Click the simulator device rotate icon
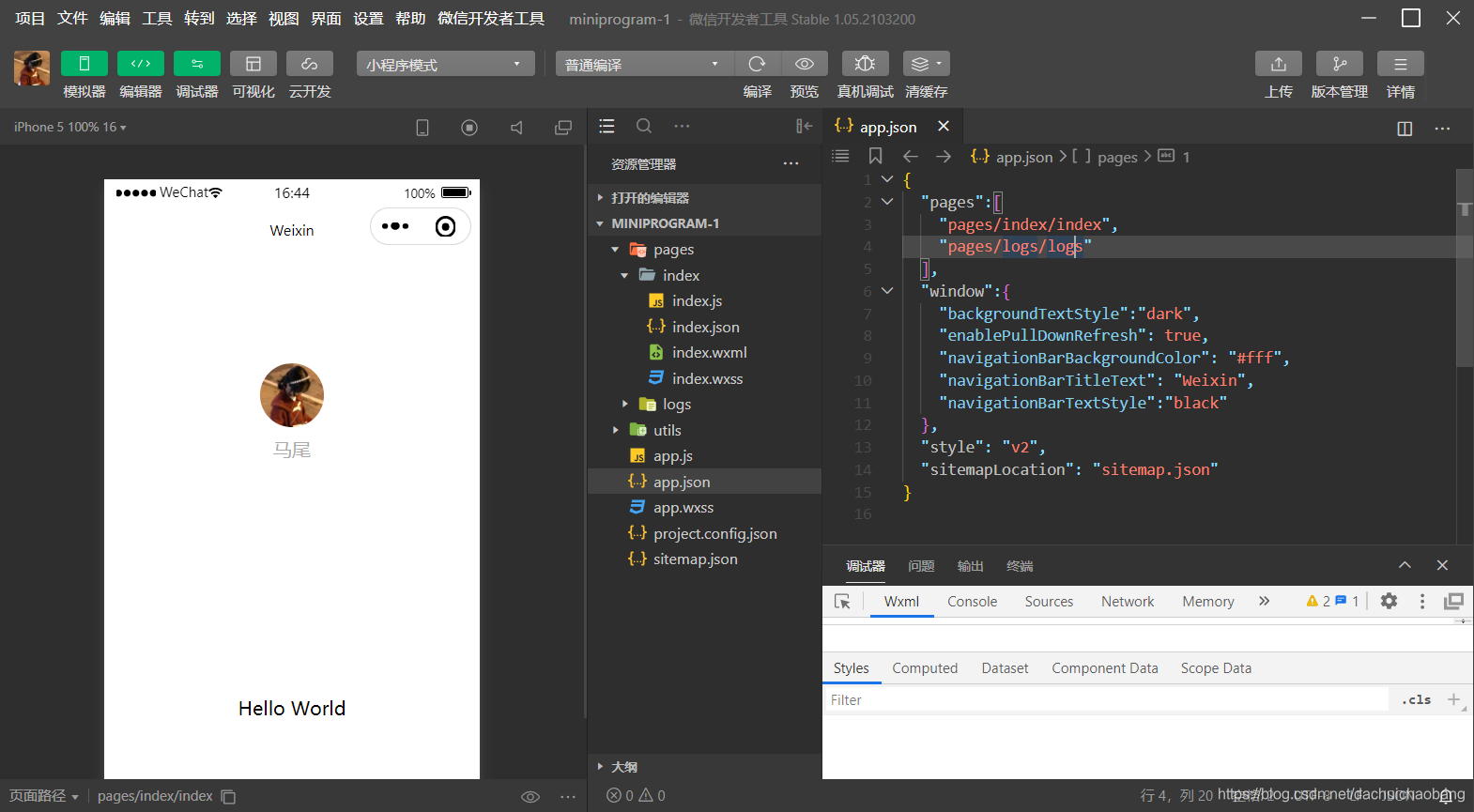 pos(422,128)
